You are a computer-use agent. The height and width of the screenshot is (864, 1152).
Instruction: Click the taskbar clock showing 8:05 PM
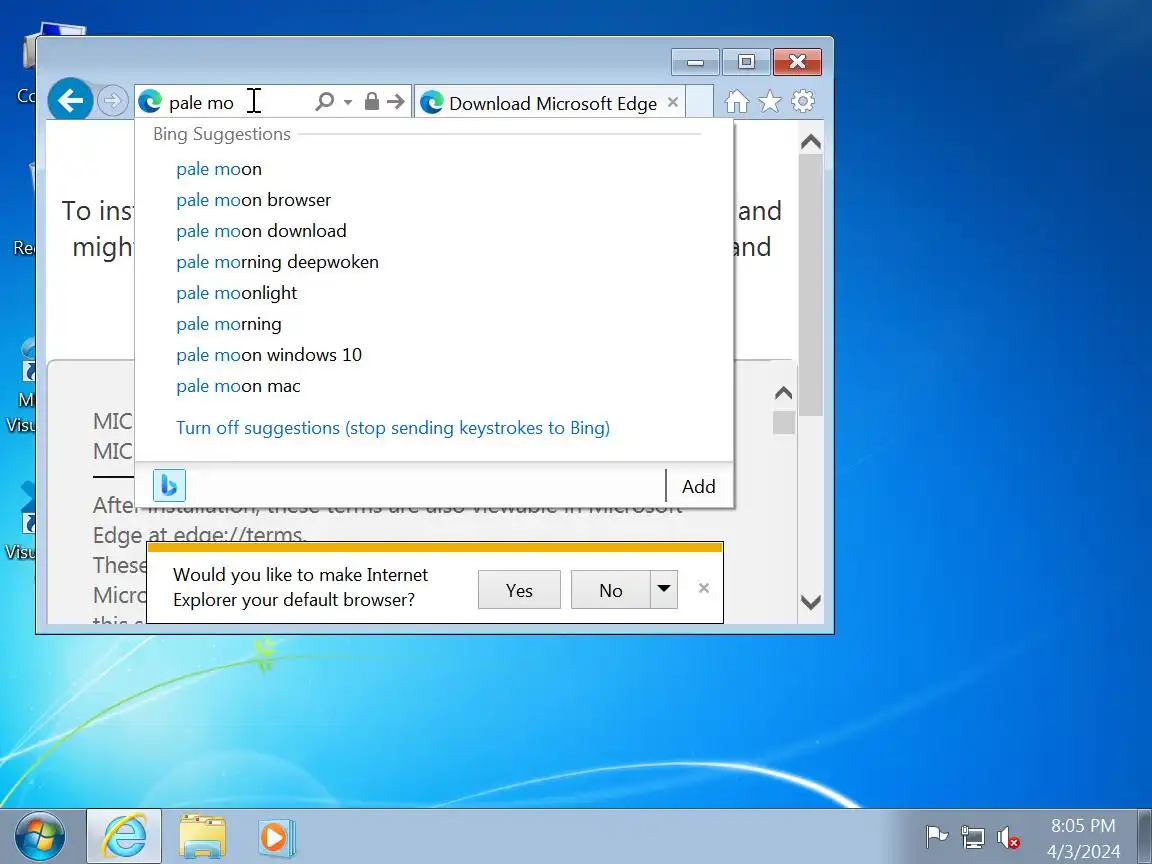[1083, 838]
